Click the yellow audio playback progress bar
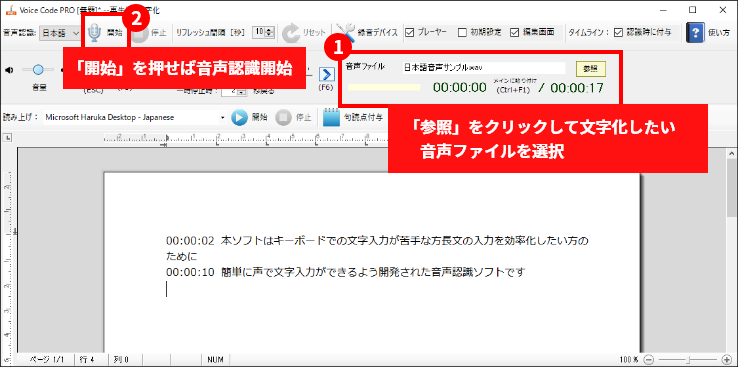Viewport: 738px width, 367px height. pos(384,88)
